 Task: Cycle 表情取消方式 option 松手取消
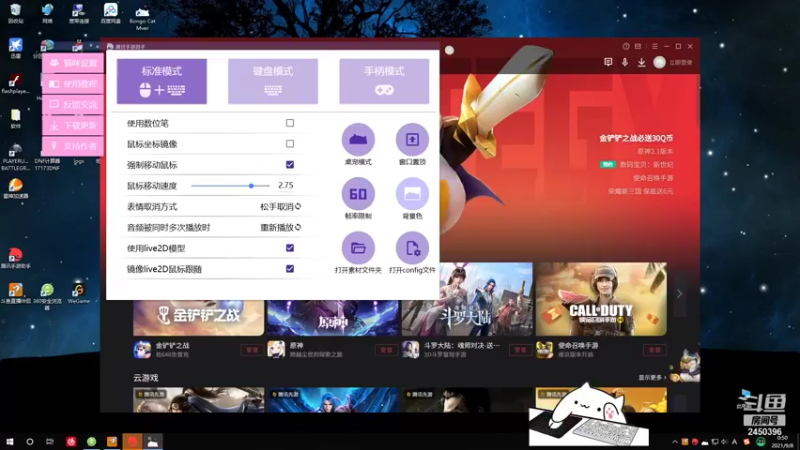[x=281, y=207]
